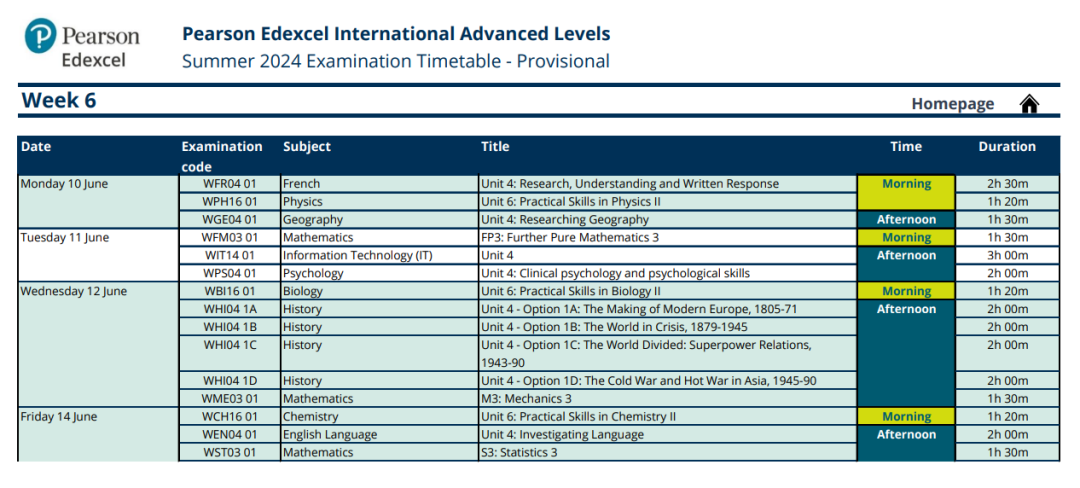This screenshot has height=488, width=1080.
Task: Click the French subject cell
Action: point(380,184)
